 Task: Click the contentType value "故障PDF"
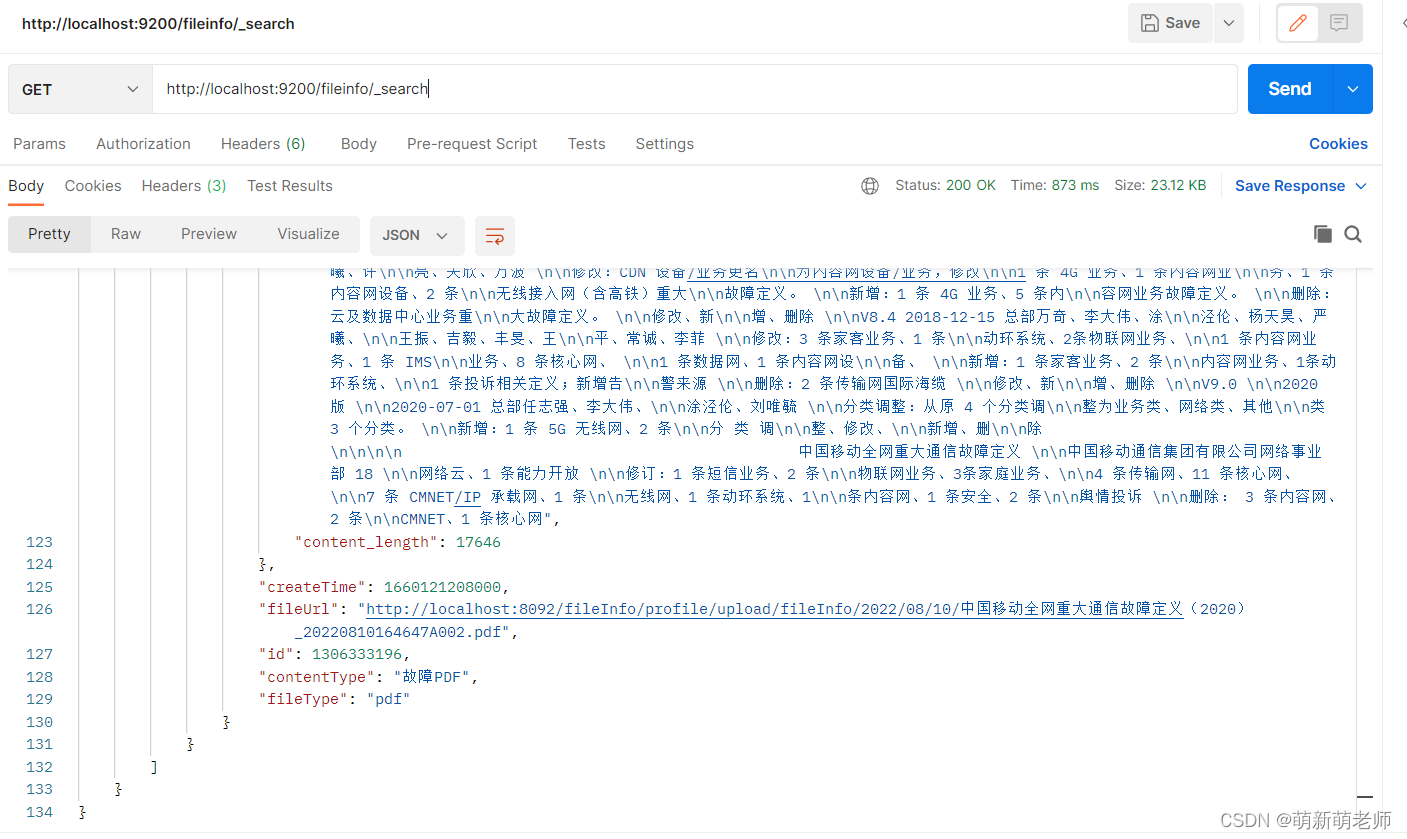coord(432,677)
